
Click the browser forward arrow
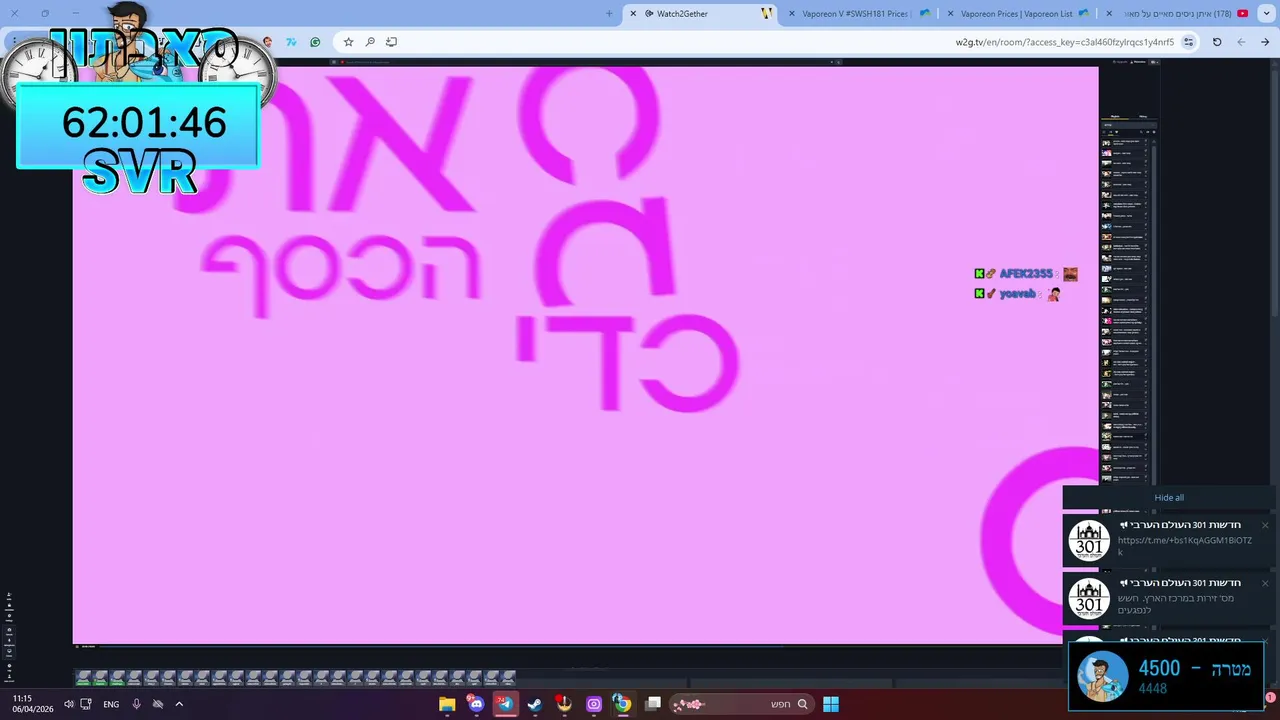click(1241, 42)
